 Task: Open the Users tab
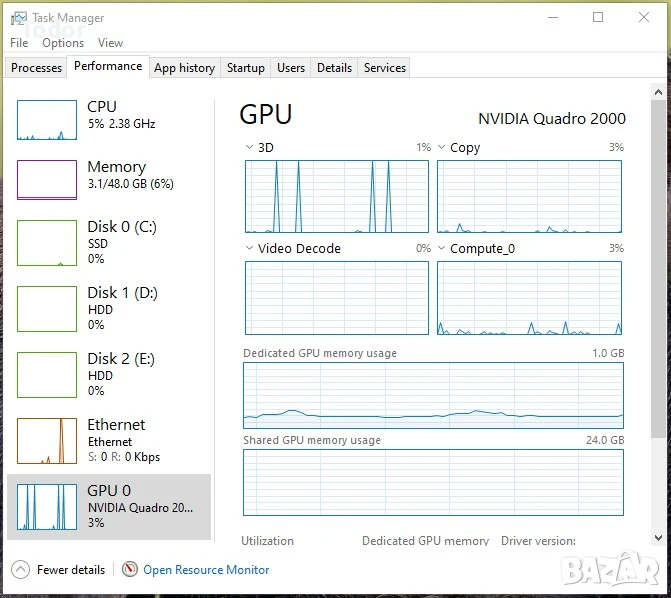click(x=291, y=68)
